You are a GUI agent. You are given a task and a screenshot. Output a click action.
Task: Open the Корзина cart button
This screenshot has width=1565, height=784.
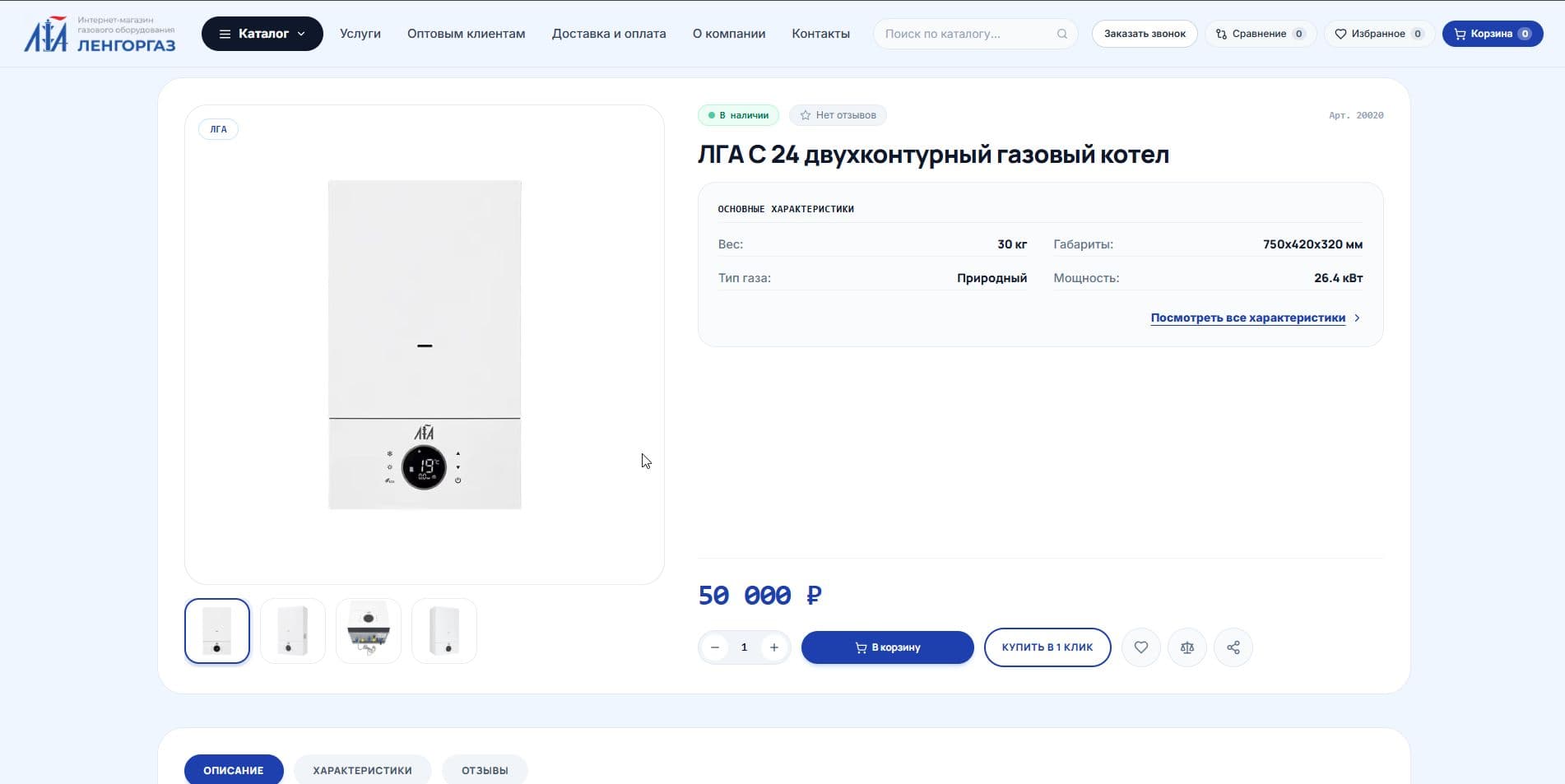coord(1493,34)
